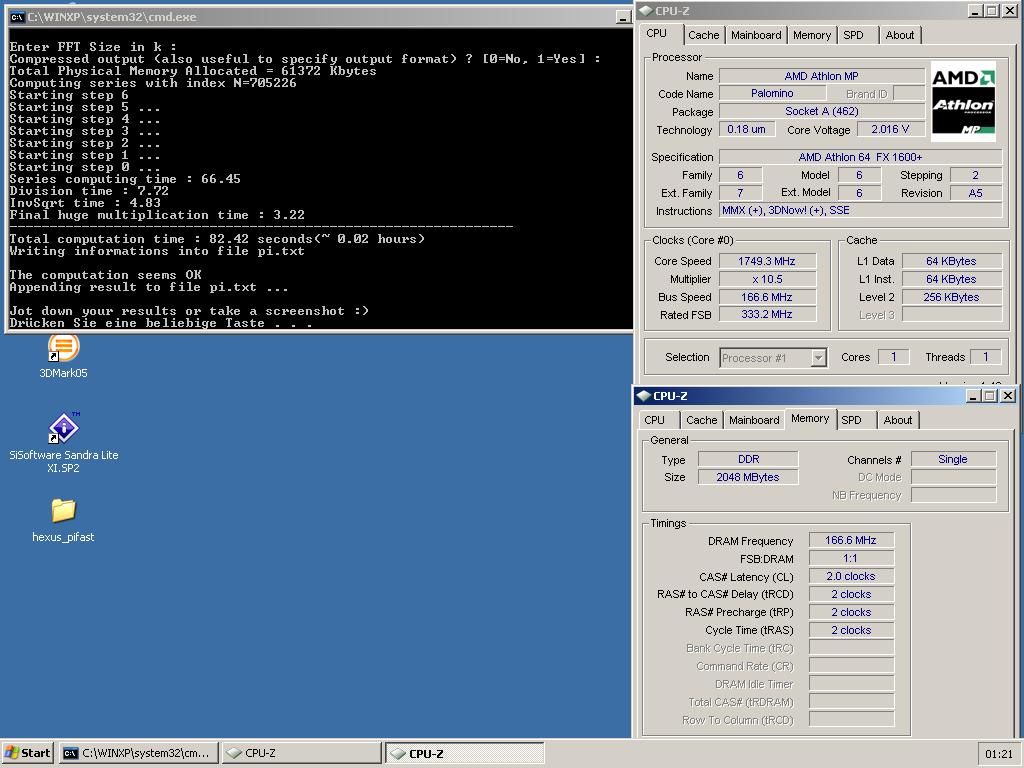Select Memory tab in lower CPU-Z
The width and height of the screenshot is (1024, 768).
pyautogui.click(x=810, y=419)
